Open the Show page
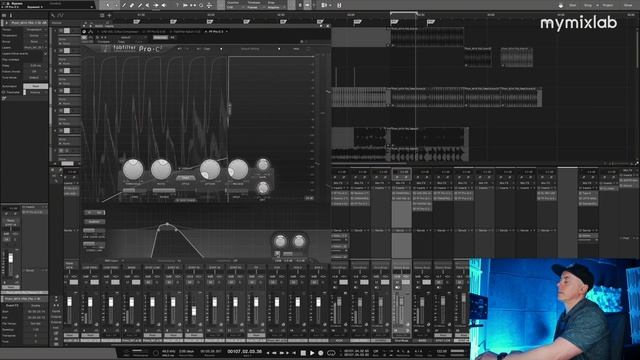The width and height of the screenshot is (640, 360). [x=628, y=5]
